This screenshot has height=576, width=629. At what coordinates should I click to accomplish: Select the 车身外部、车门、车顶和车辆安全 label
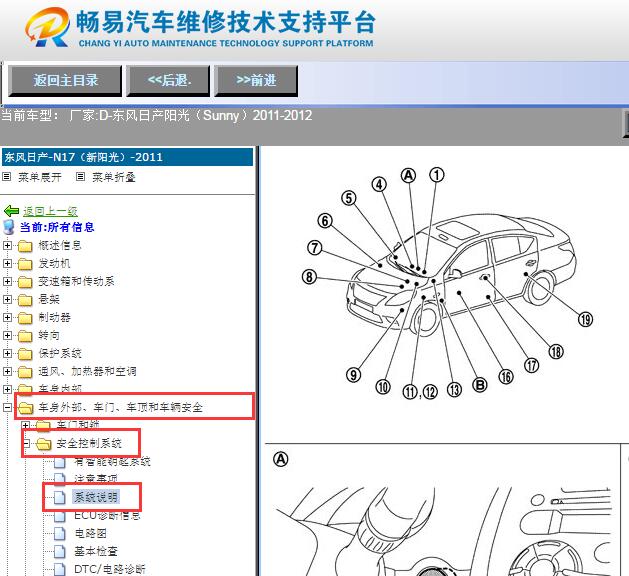pos(120,408)
